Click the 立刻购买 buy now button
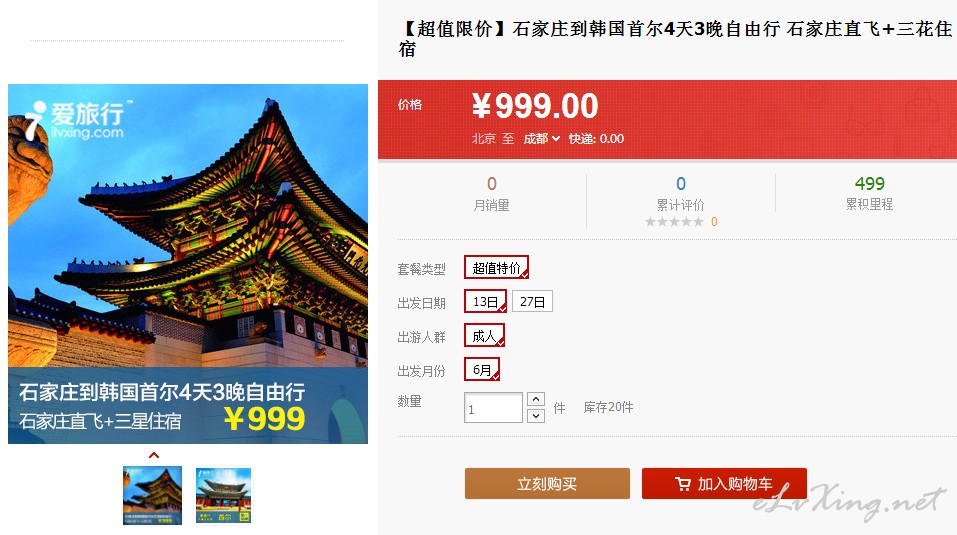The height and width of the screenshot is (535, 957). click(x=547, y=484)
